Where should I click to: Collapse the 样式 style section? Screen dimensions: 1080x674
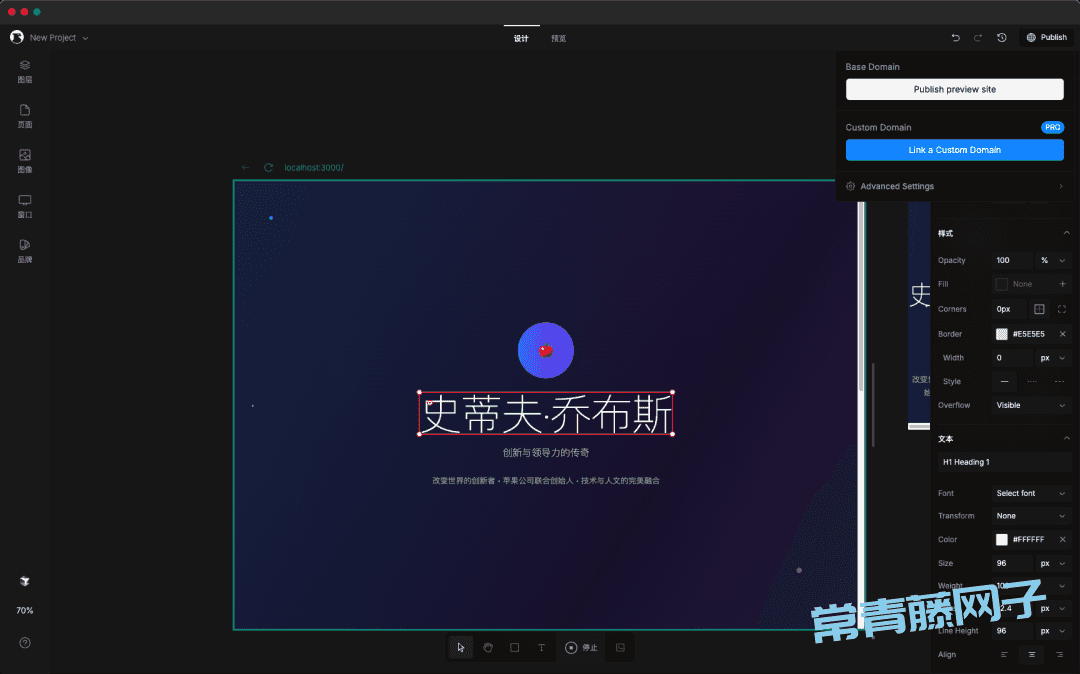coord(1066,233)
